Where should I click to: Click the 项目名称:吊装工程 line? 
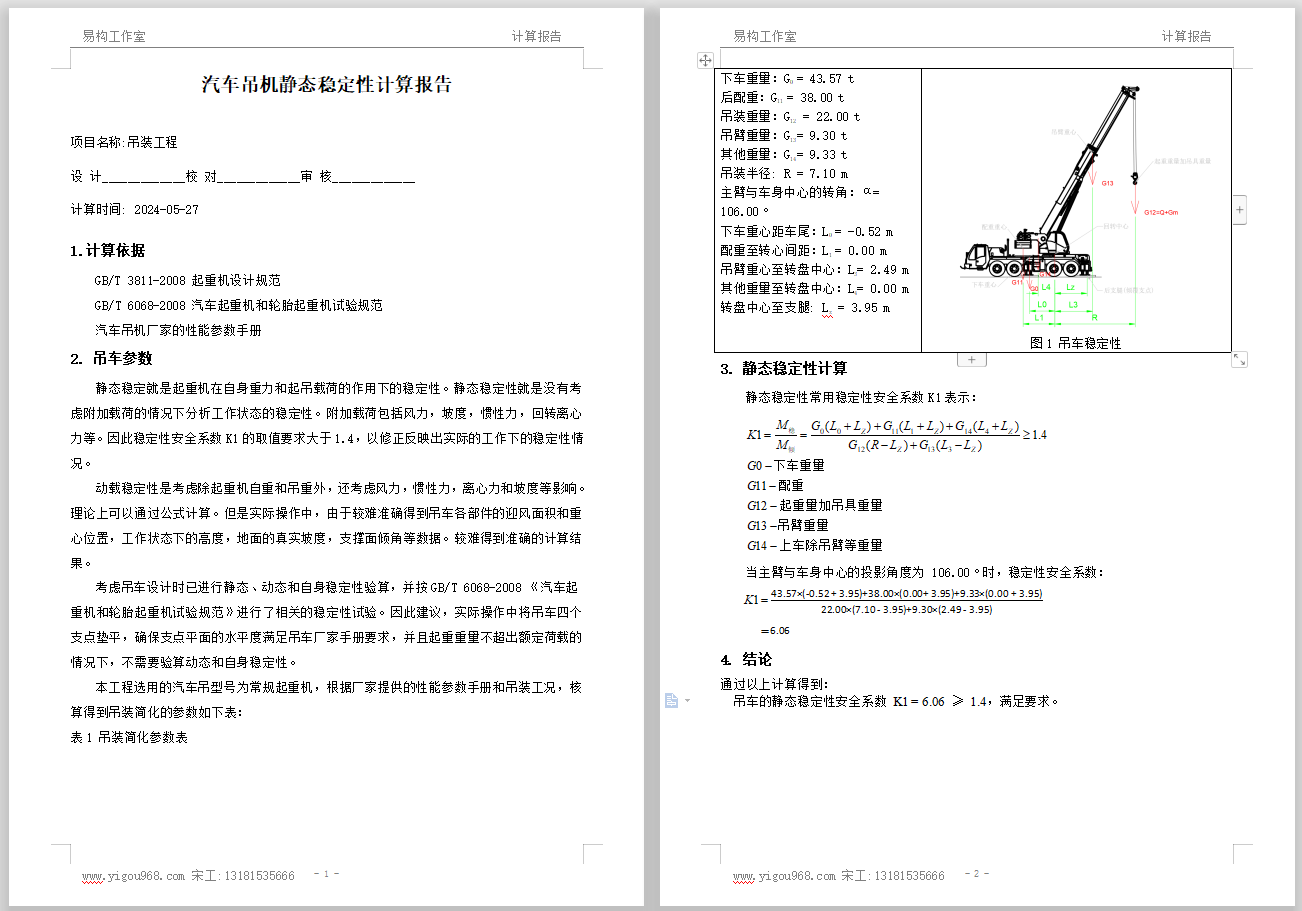[x=124, y=143]
